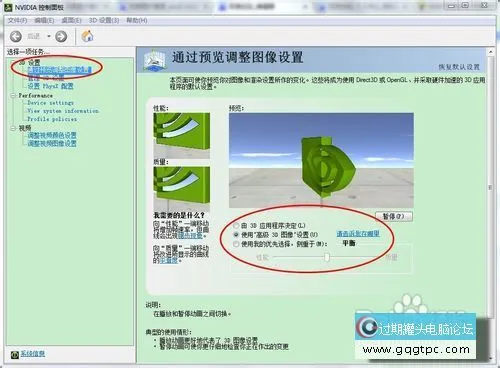
Task: Click the 我需要的是什么? heading text
Action: [179, 215]
